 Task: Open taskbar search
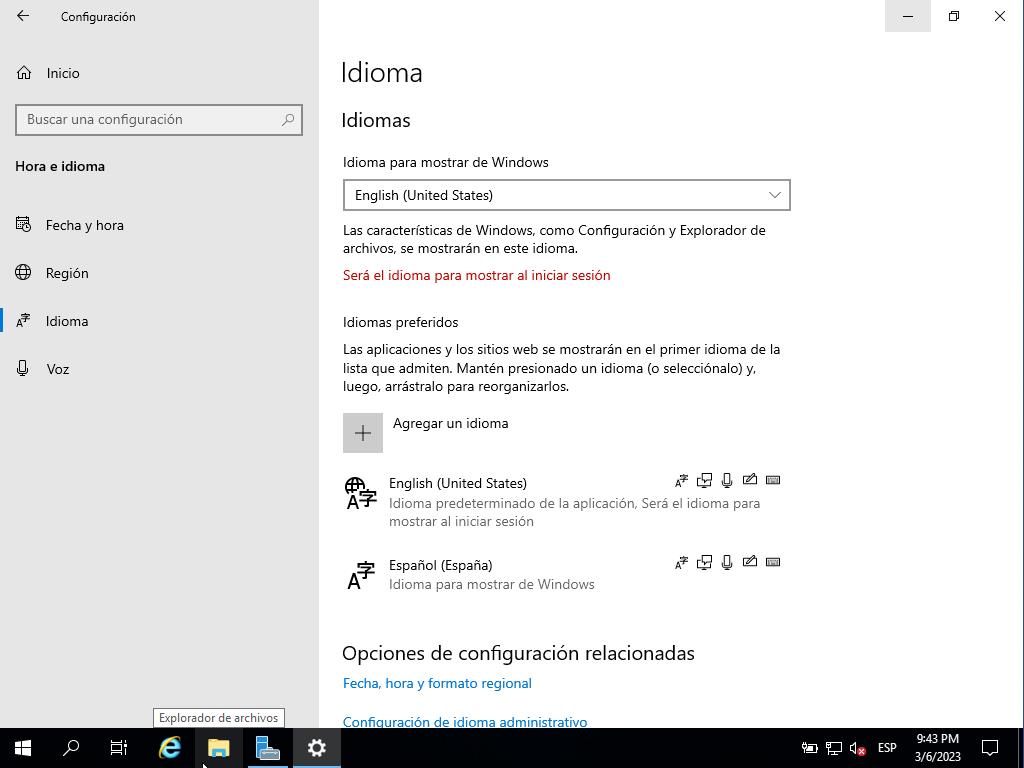[71, 748]
